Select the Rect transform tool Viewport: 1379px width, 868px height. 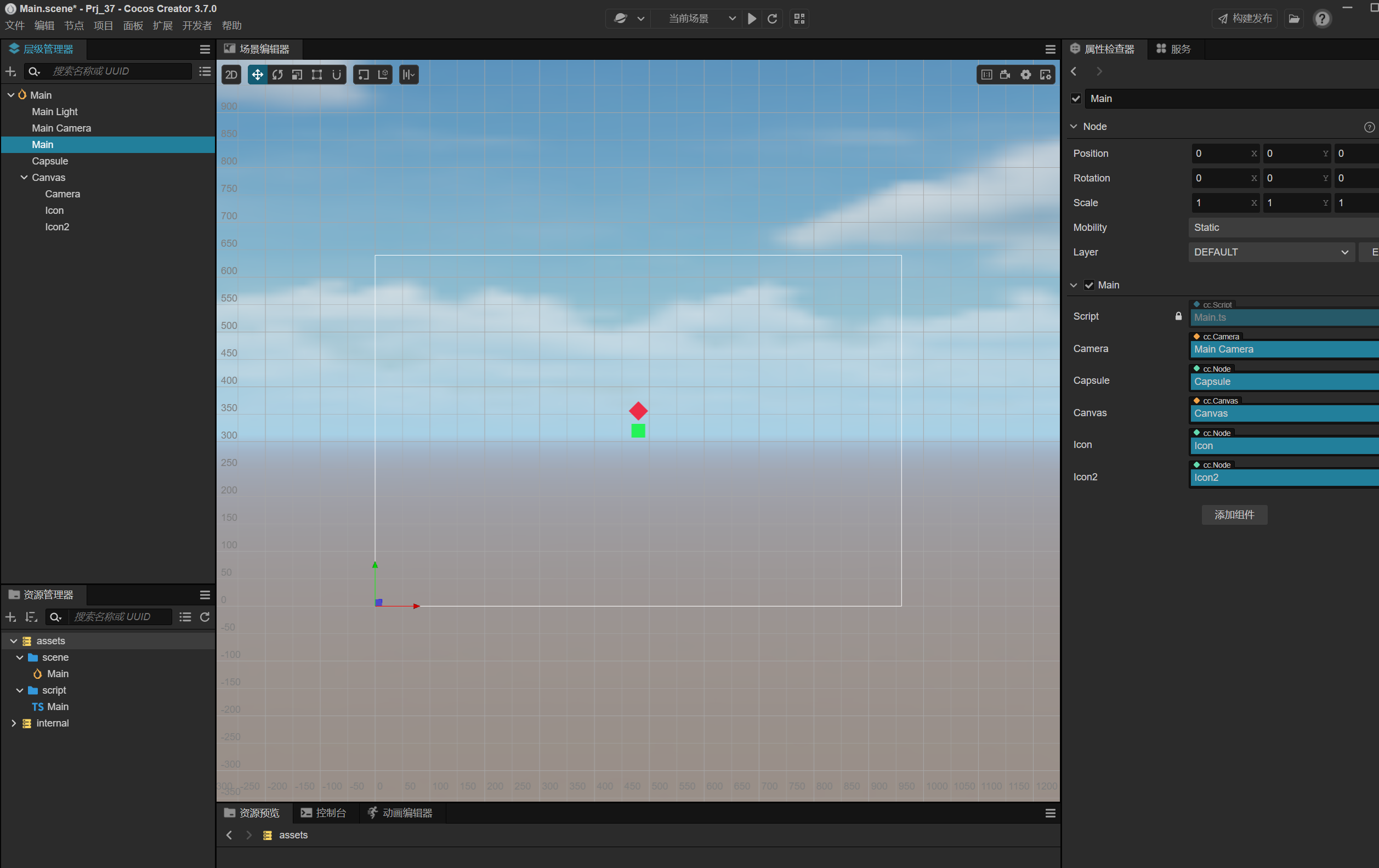click(317, 75)
